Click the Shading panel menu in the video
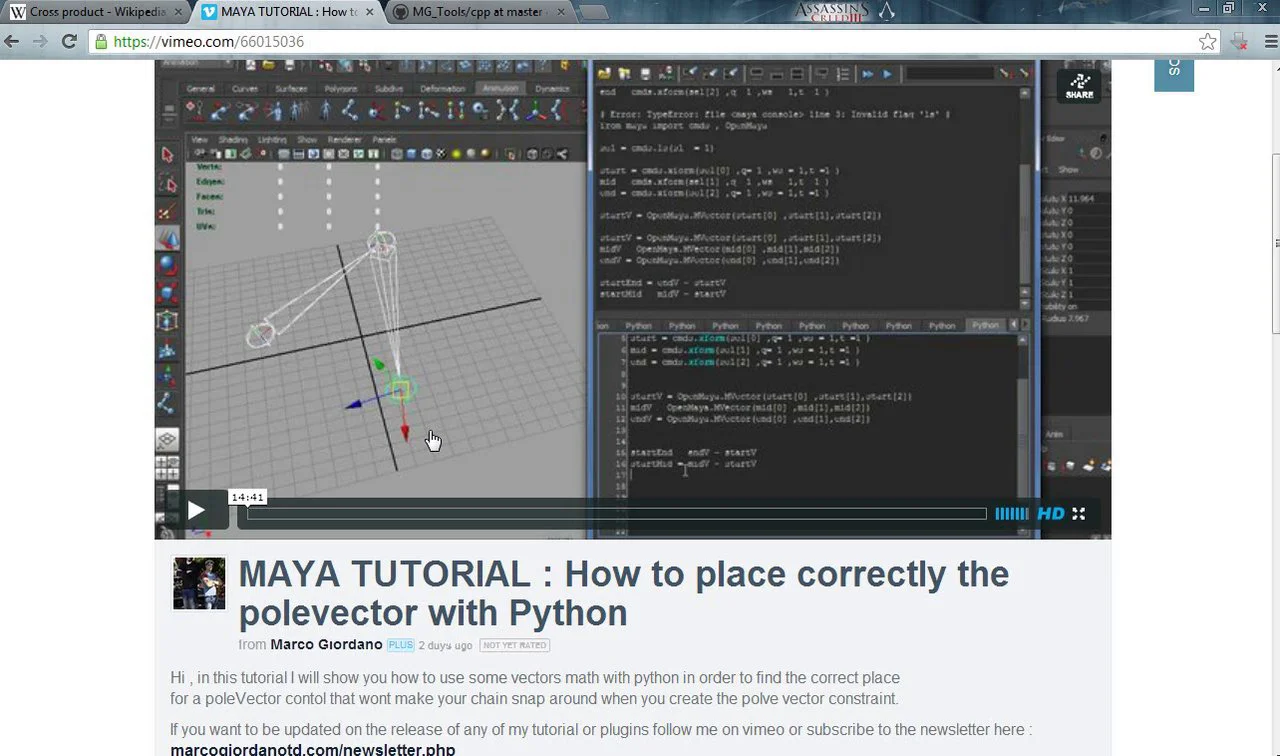Image resolution: width=1280 pixels, height=756 pixels. [233, 139]
